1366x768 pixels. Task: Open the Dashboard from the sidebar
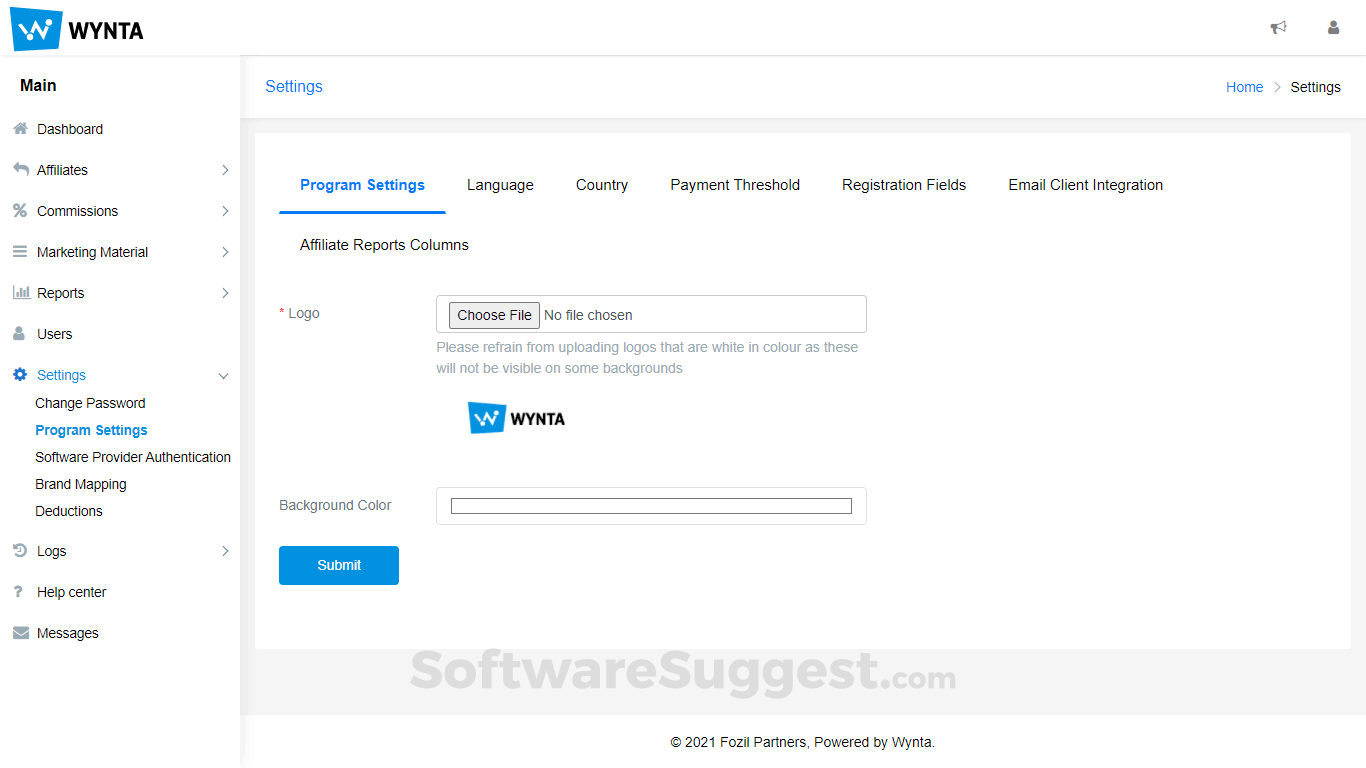coord(20,128)
